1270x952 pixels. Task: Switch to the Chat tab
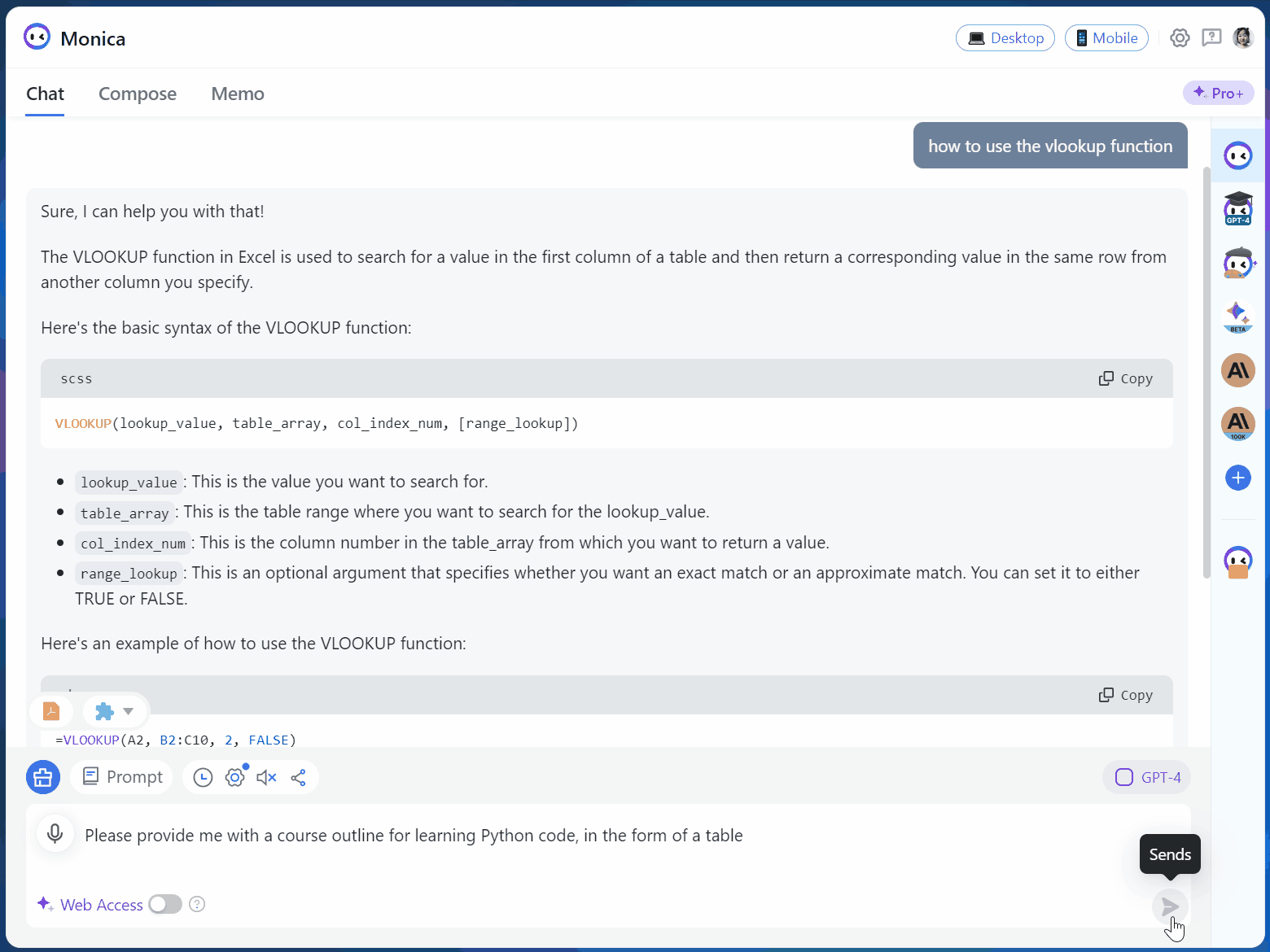(x=45, y=94)
